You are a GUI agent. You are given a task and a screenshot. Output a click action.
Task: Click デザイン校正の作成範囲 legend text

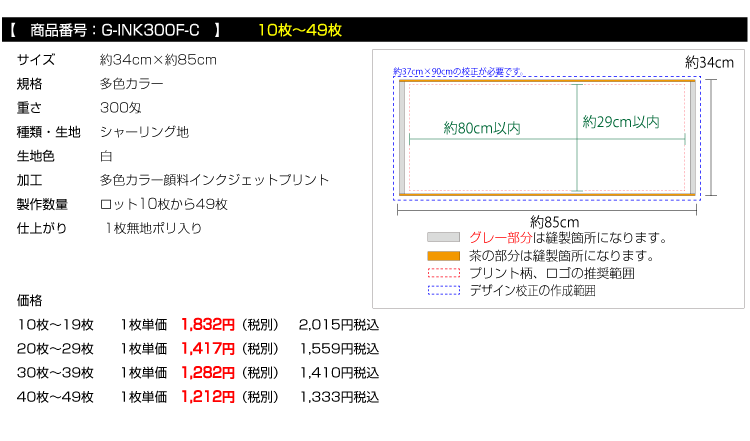pyautogui.click(x=532, y=290)
